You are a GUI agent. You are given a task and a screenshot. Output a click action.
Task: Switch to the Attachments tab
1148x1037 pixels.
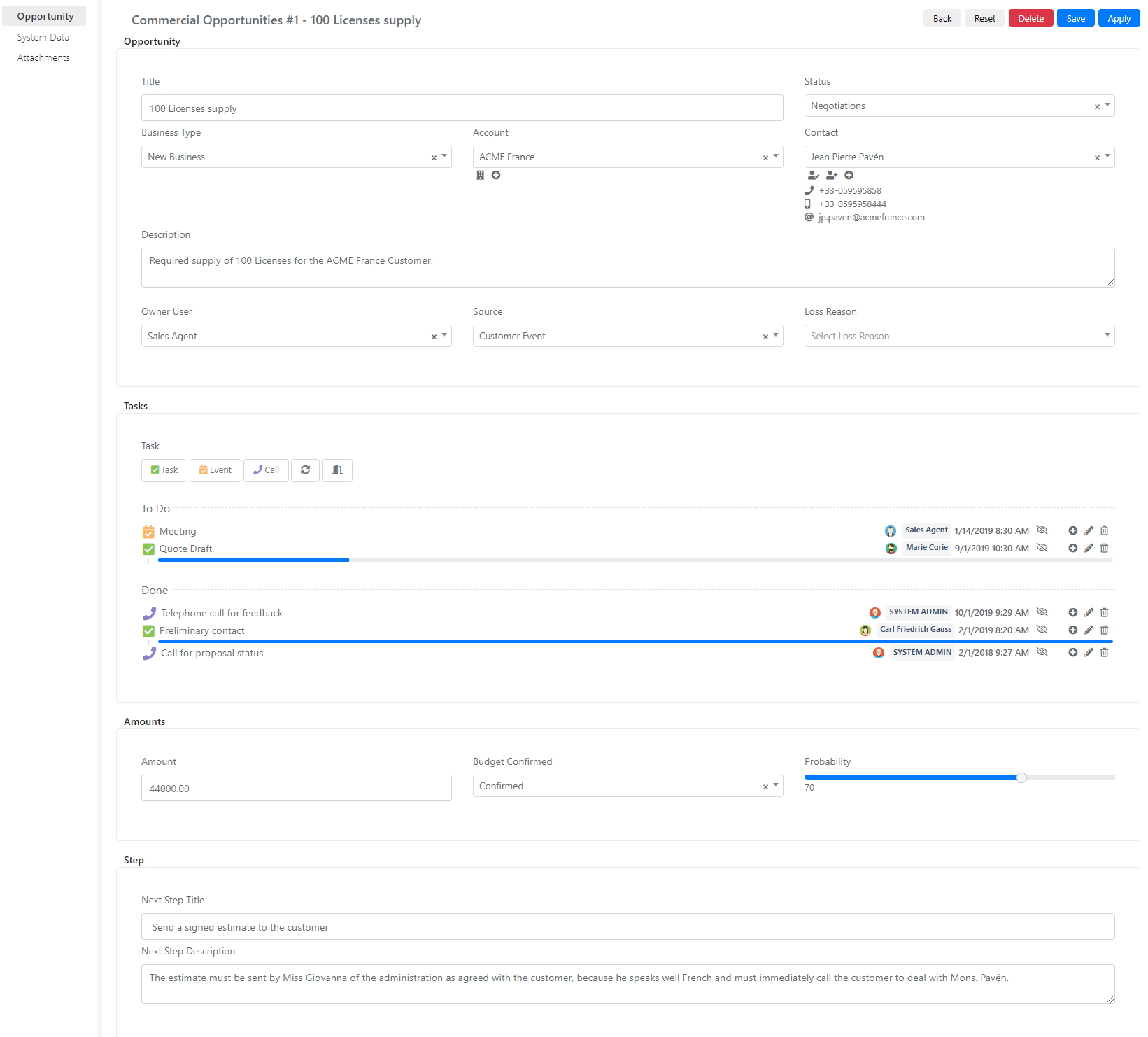(43, 57)
